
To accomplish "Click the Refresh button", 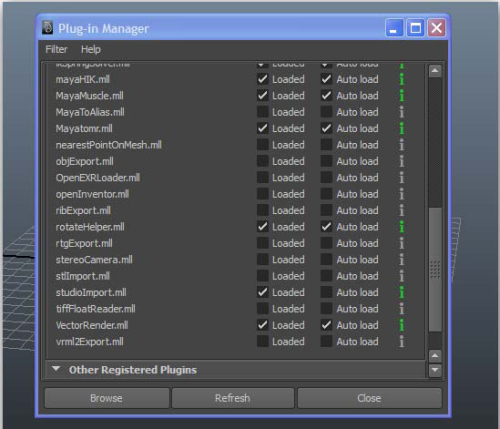I will (233, 398).
